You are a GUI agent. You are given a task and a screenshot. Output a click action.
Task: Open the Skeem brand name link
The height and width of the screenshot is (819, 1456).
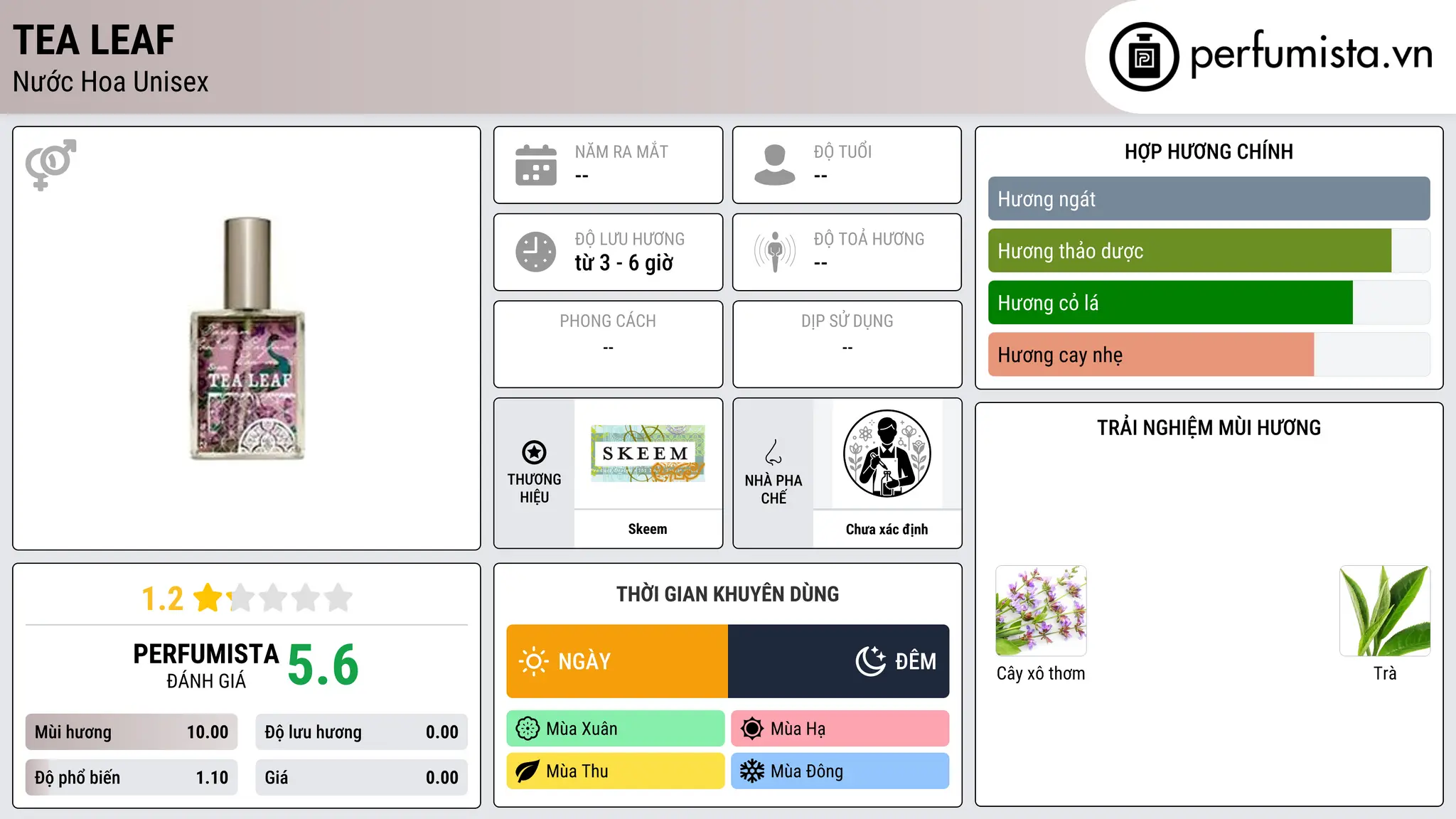click(x=648, y=529)
